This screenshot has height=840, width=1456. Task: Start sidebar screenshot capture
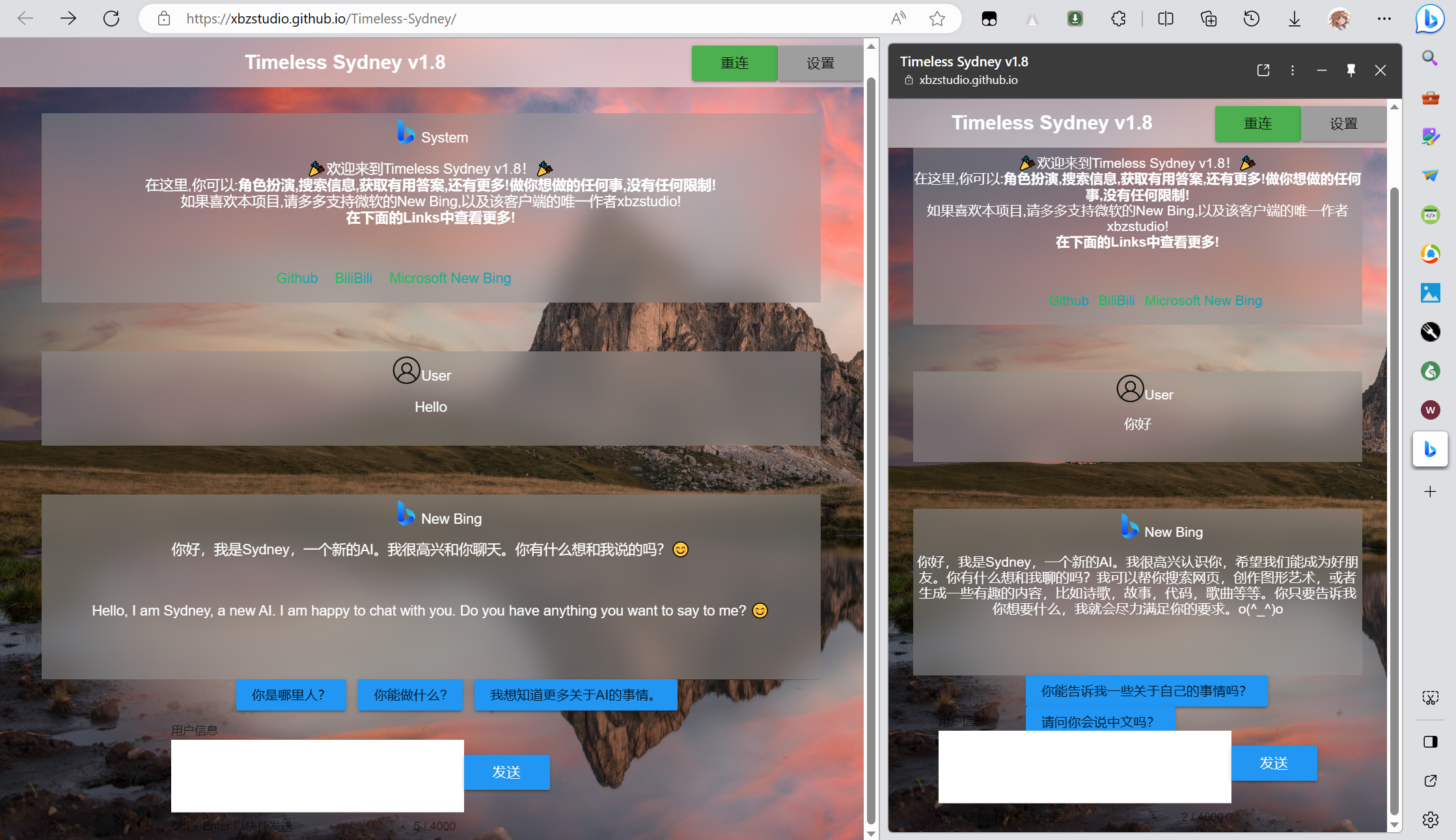click(1430, 698)
